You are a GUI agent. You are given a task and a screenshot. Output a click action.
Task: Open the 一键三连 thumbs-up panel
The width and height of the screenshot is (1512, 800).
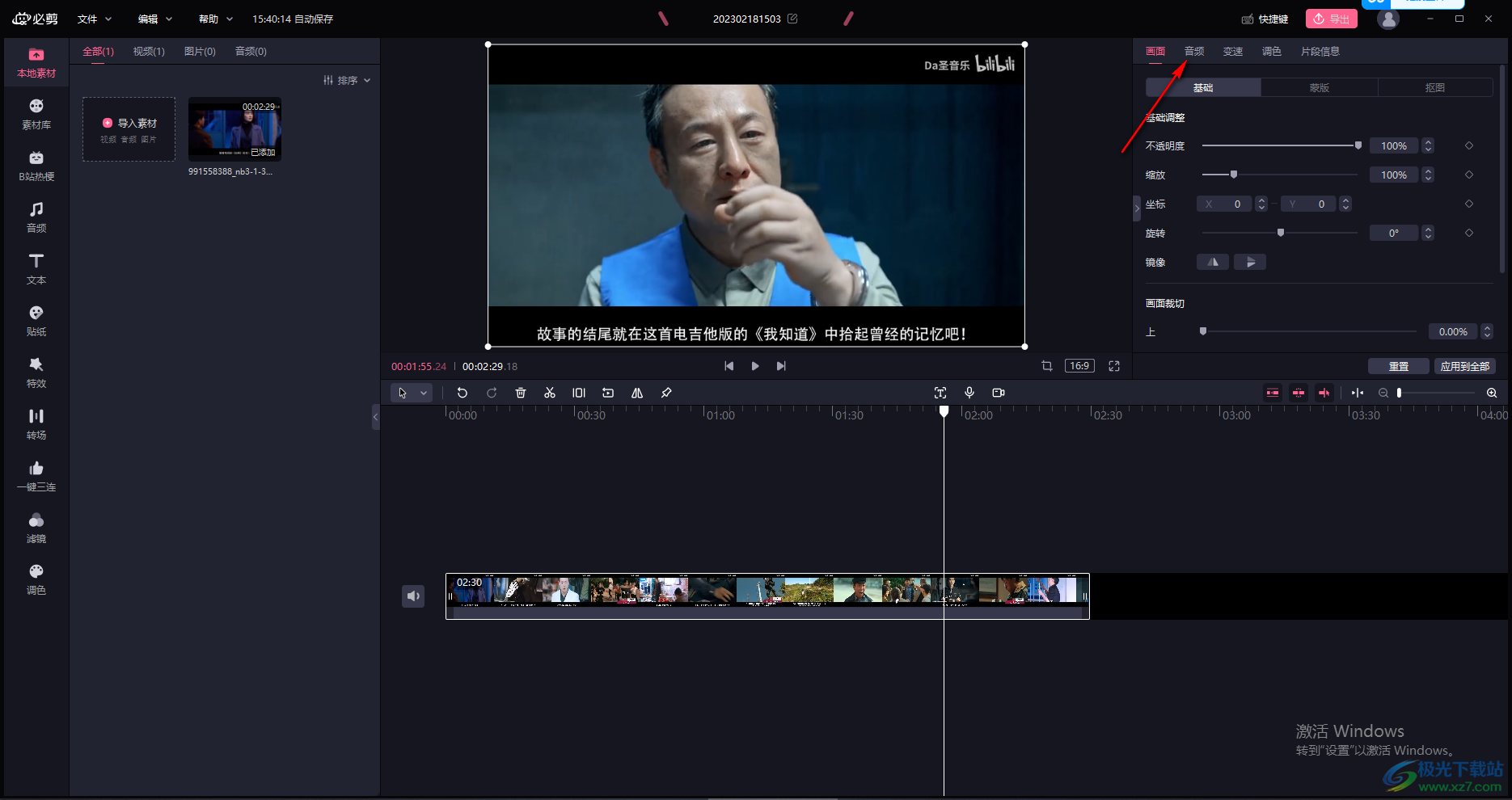point(36,476)
